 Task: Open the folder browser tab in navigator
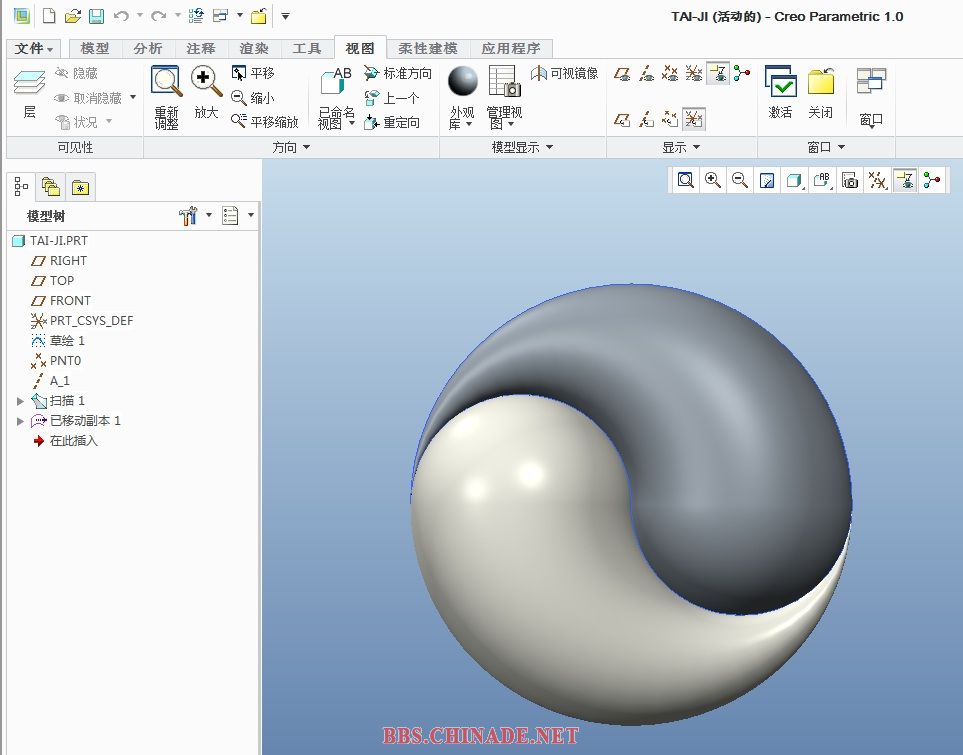pos(50,187)
